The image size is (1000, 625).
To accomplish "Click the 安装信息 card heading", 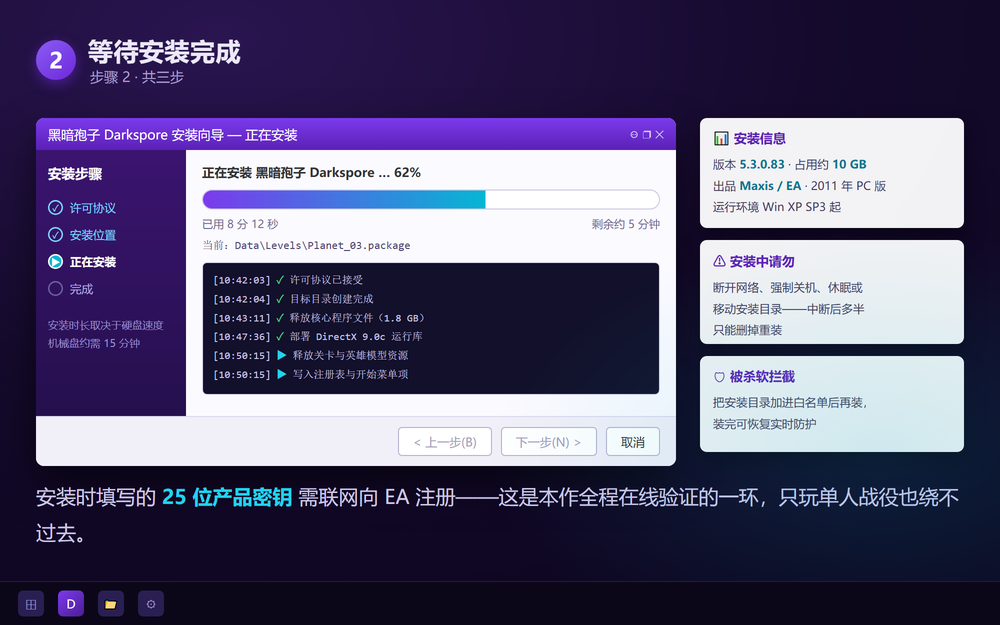I will [760, 138].
